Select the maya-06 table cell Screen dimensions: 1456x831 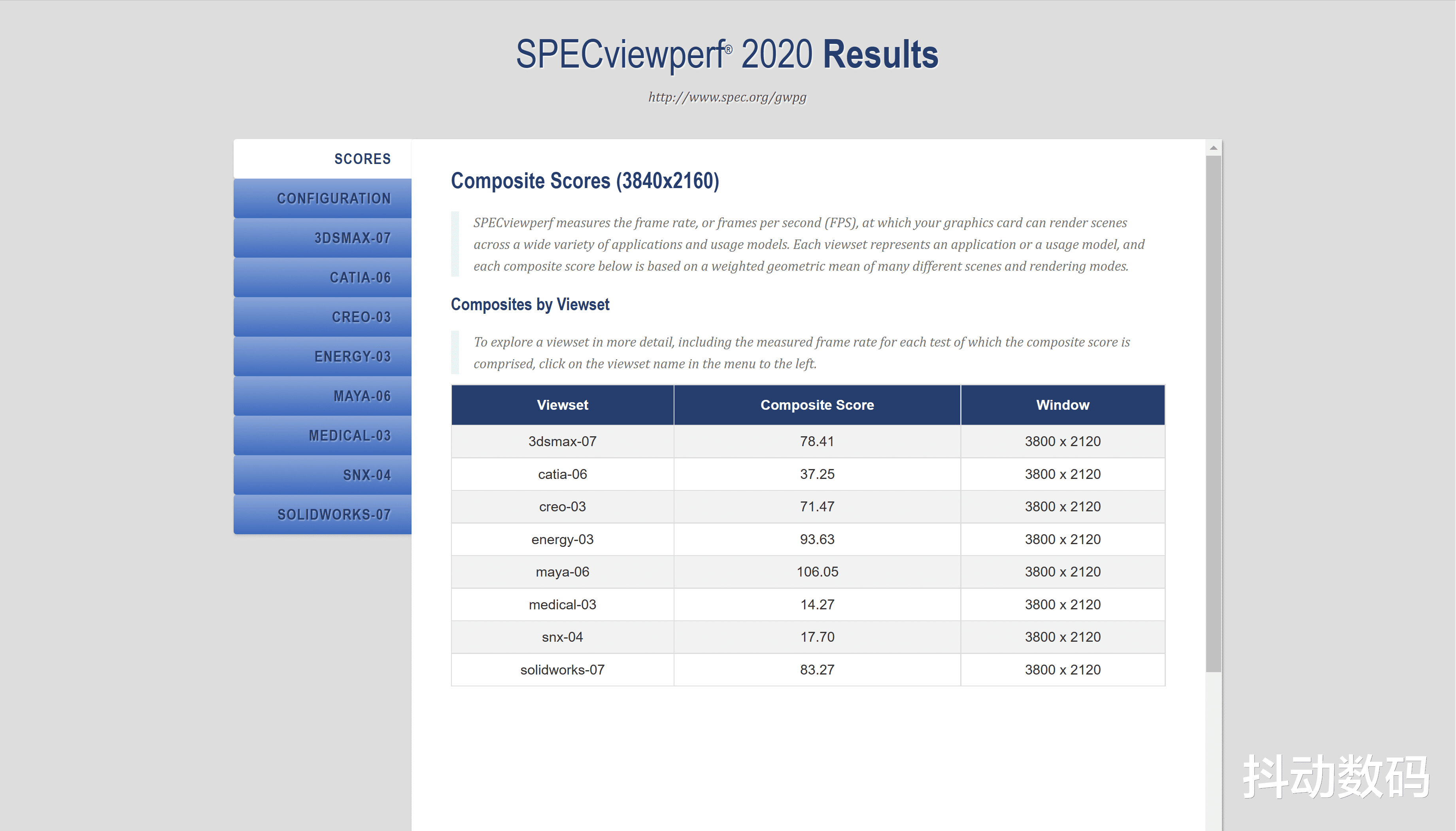(x=563, y=572)
